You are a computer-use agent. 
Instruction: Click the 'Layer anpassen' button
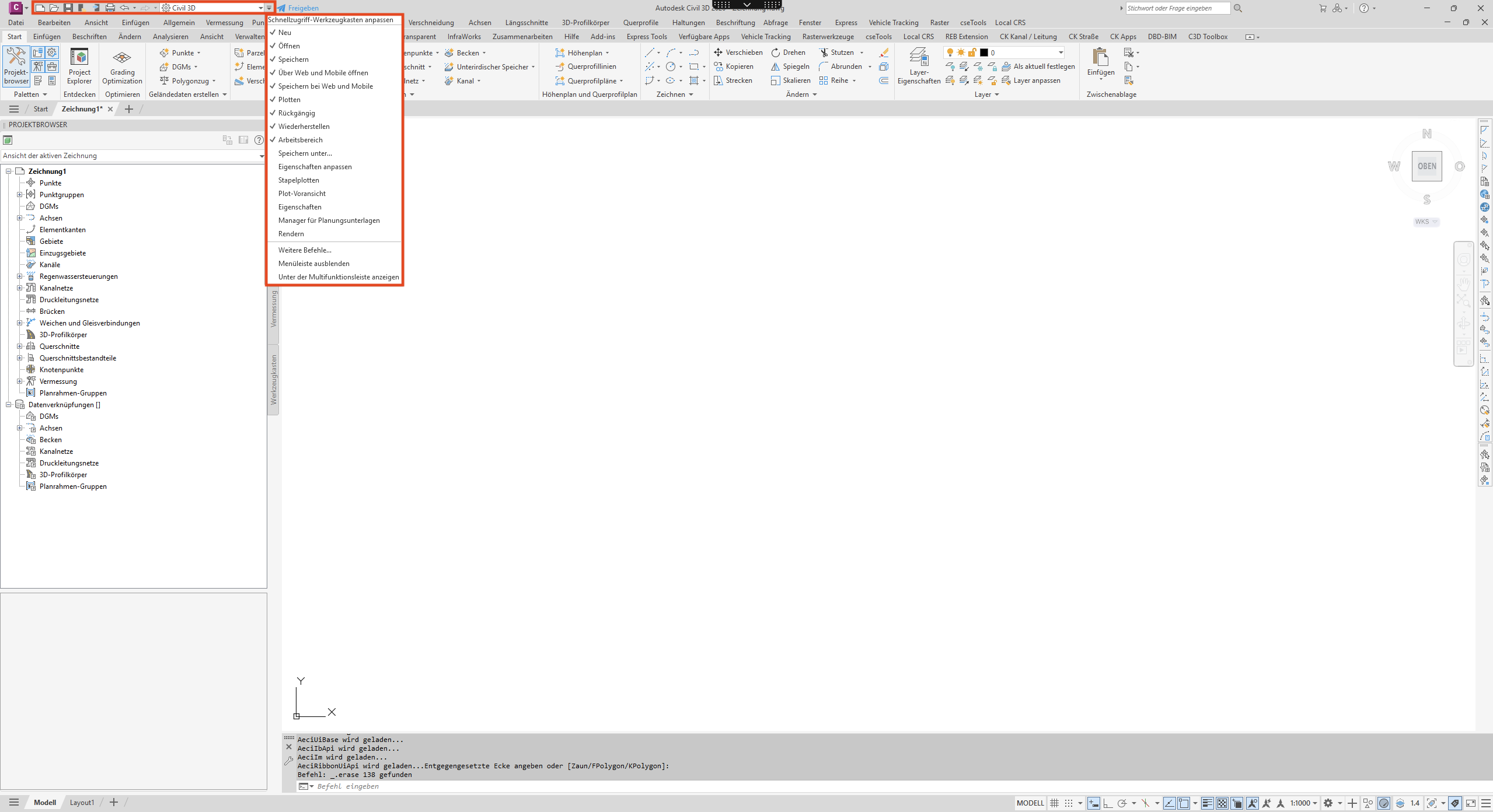click(x=1031, y=80)
